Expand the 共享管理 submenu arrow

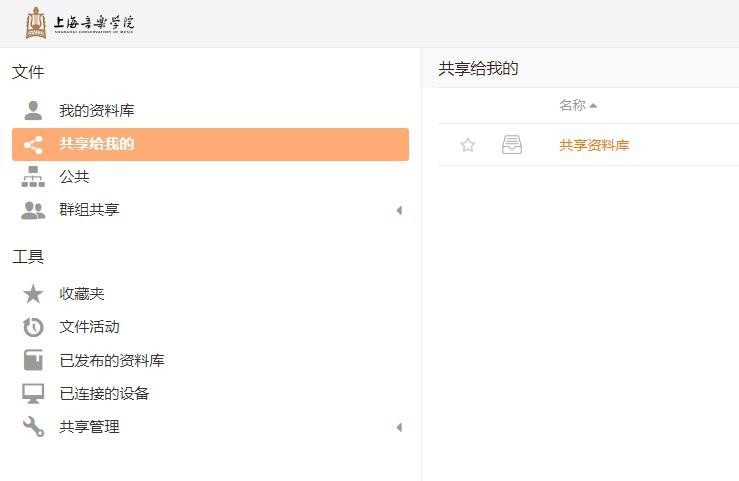point(398,427)
